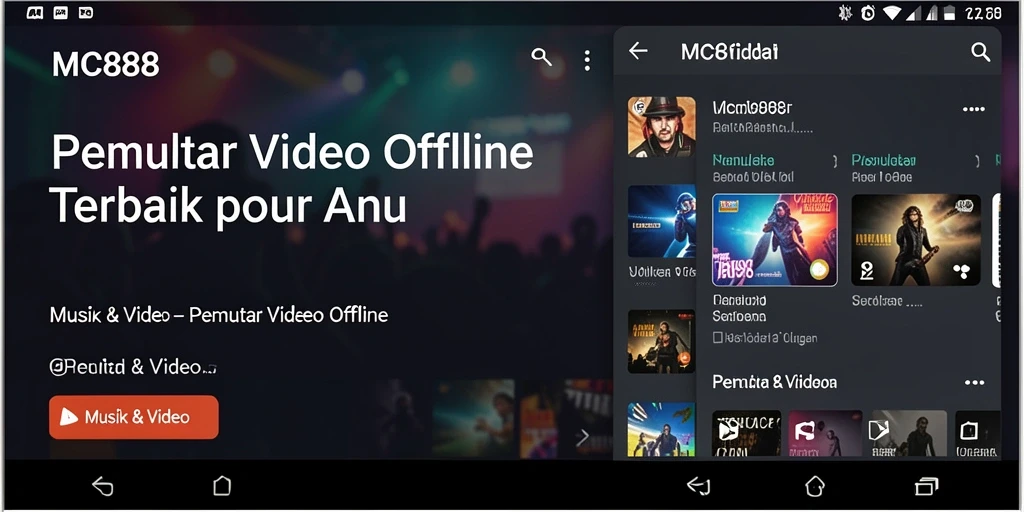Image resolution: width=1024 pixels, height=512 pixels.
Task: Play the first video thumbnail under Pemuta & Viidena
Action: pyautogui.click(x=746, y=433)
